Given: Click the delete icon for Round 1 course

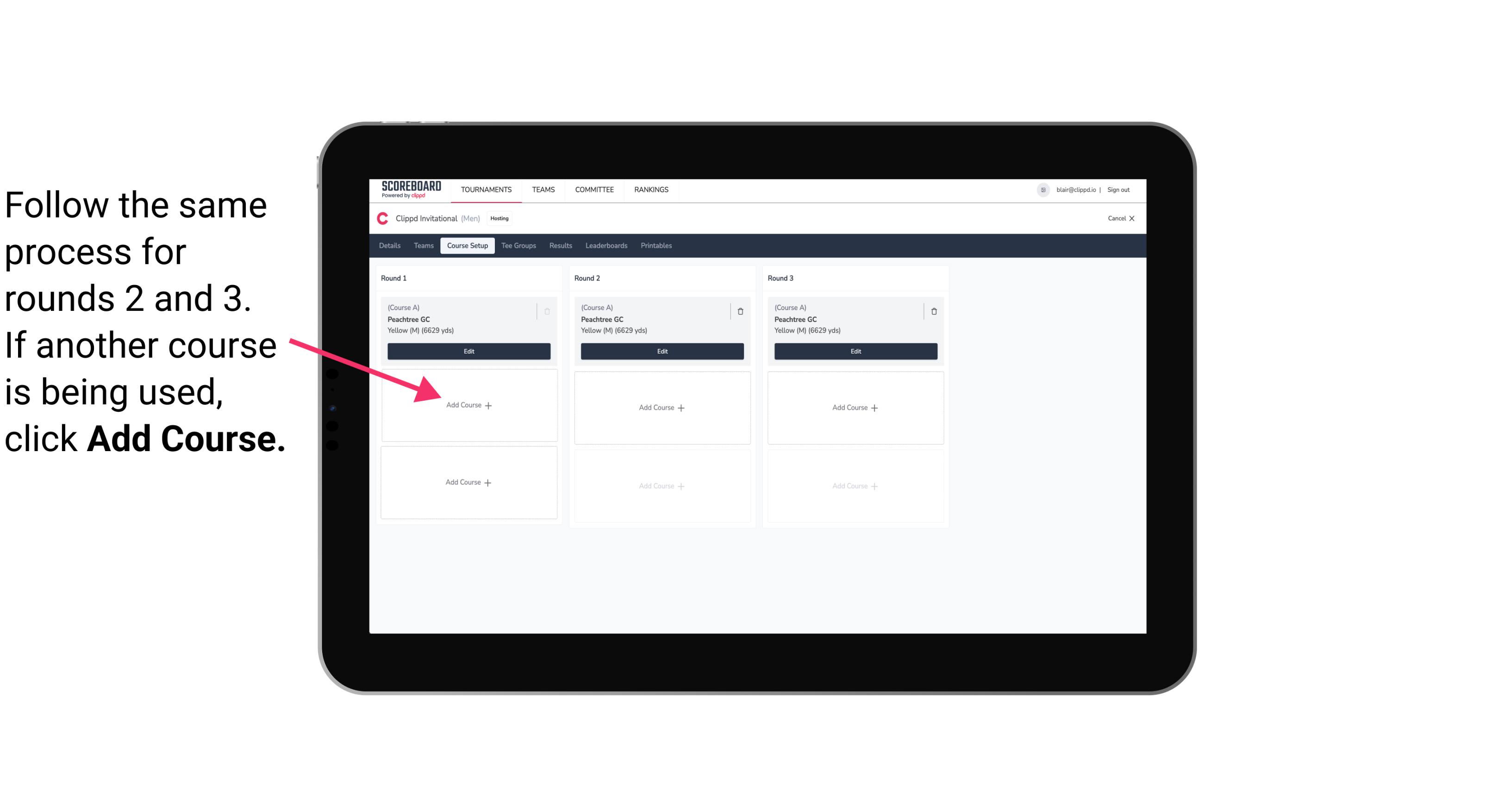Looking at the screenshot, I should 548,311.
